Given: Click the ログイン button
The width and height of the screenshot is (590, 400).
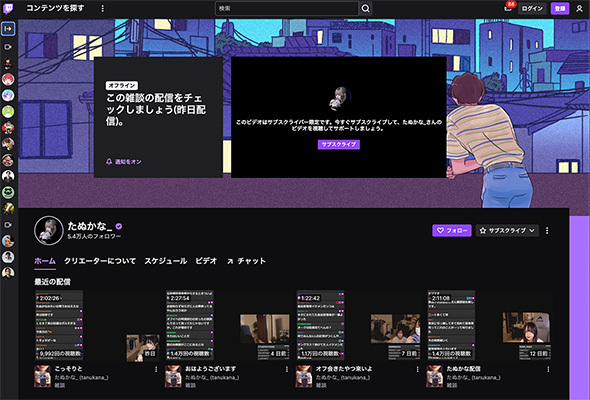Looking at the screenshot, I should pyautogui.click(x=532, y=8).
